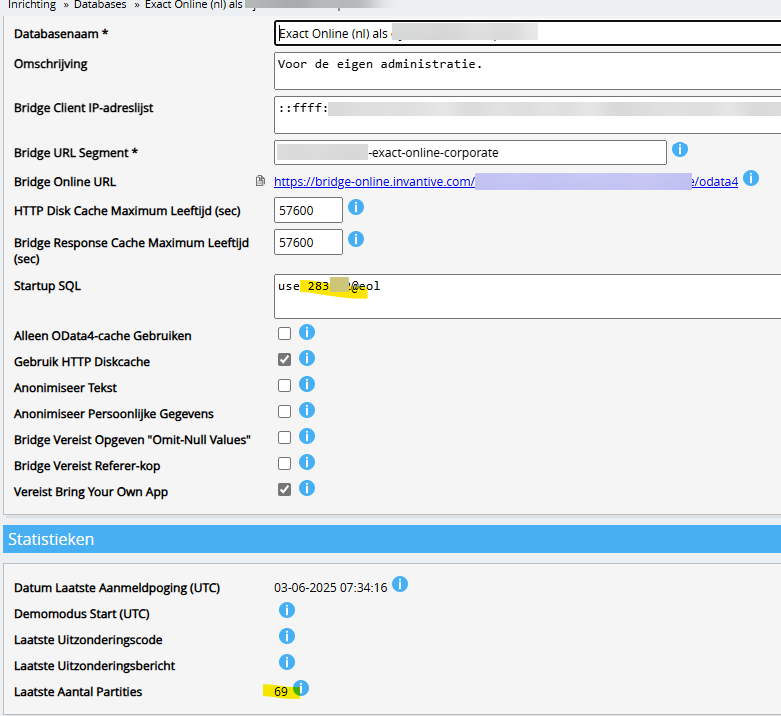Focus the Databasenaam input field
The width and height of the screenshot is (781, 716).
click(x=527, y=33)
